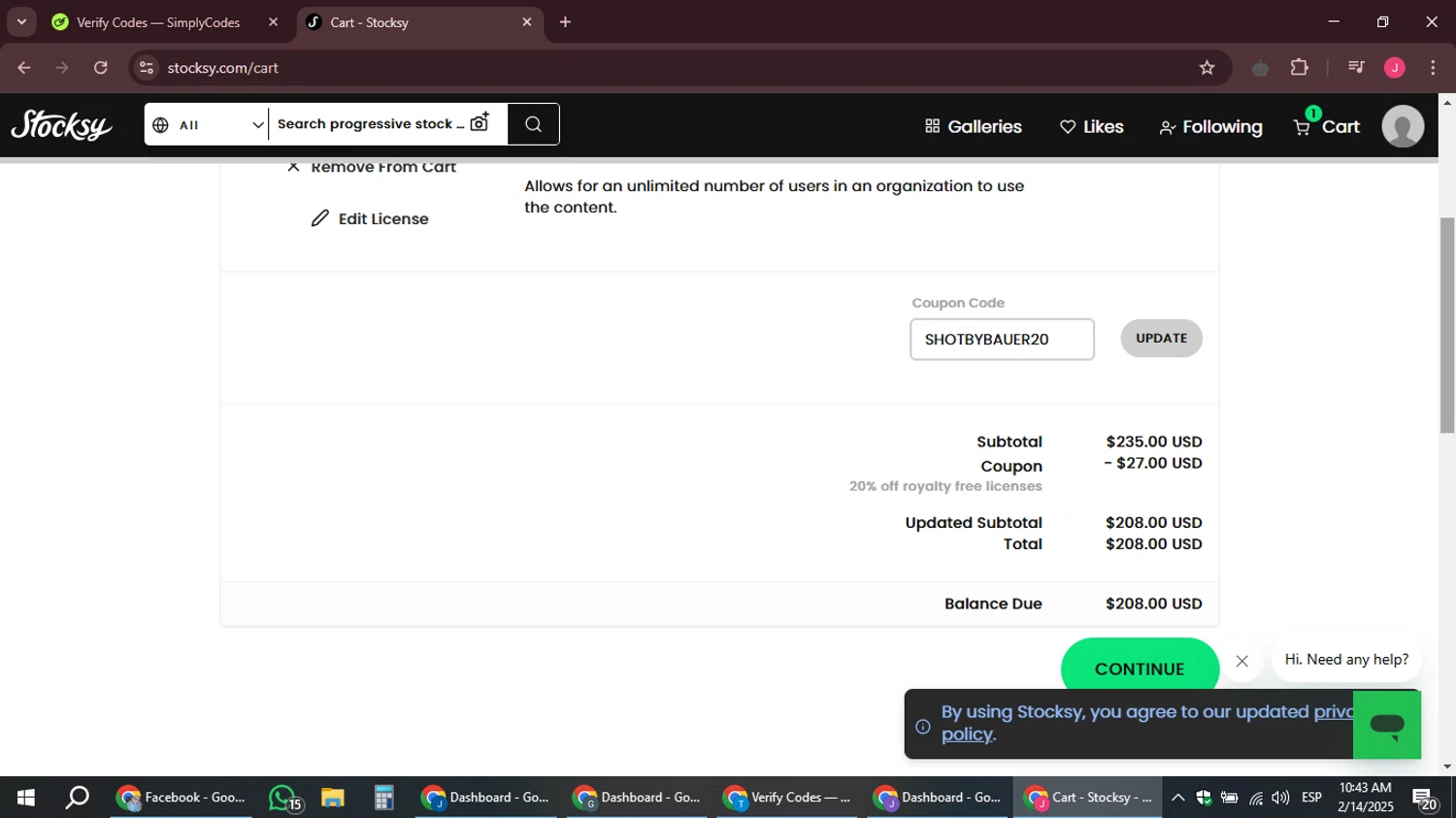Click the page vertical scrollbar thumb
The image size is (1456, 818).
(1447, 325)
